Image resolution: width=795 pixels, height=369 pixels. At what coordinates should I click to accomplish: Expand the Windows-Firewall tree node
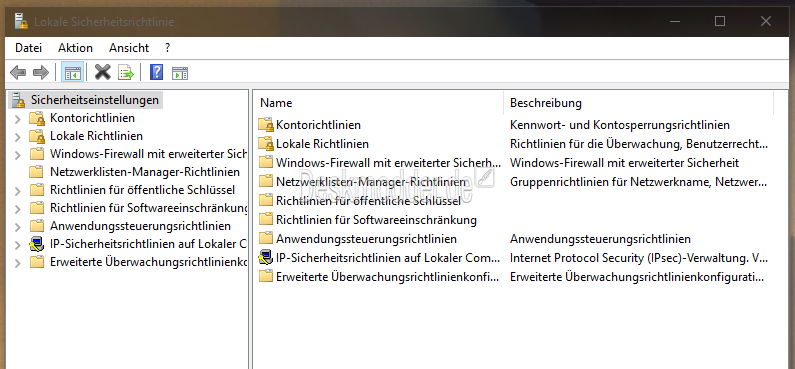pyautogui.click(x=18, y=155)
